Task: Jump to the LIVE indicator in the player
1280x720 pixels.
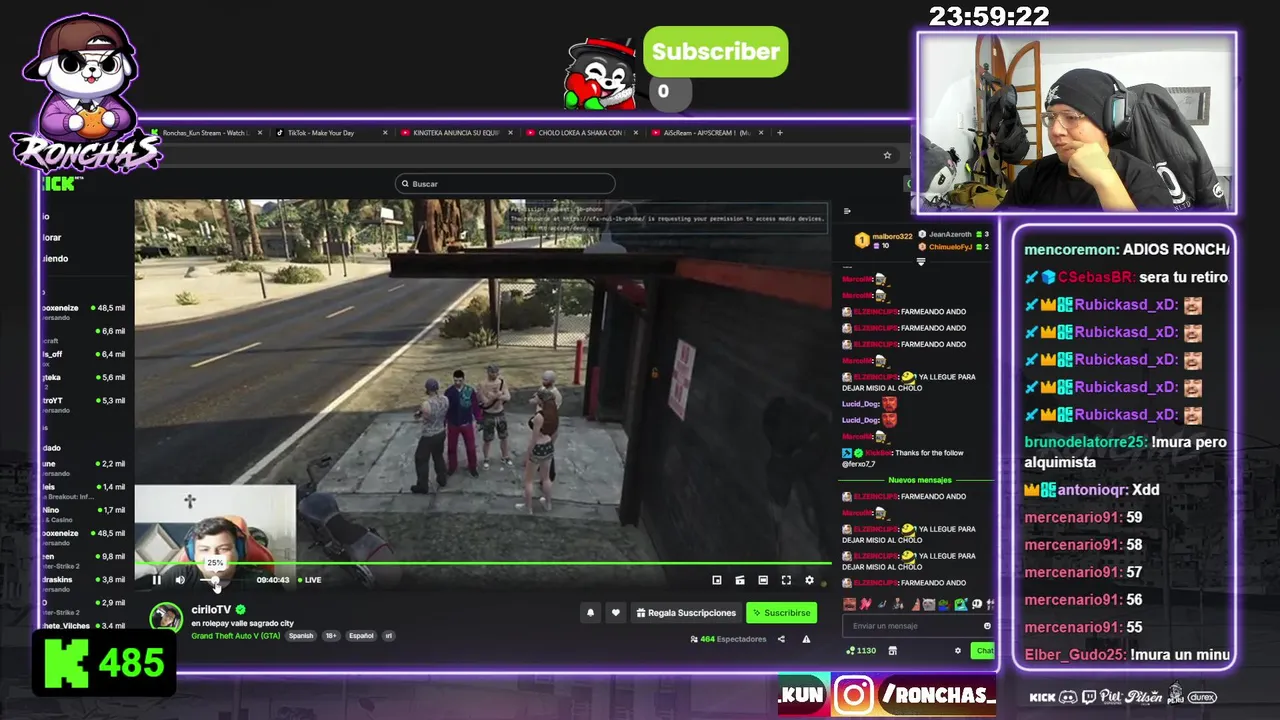Action: (x=309, y=580)
